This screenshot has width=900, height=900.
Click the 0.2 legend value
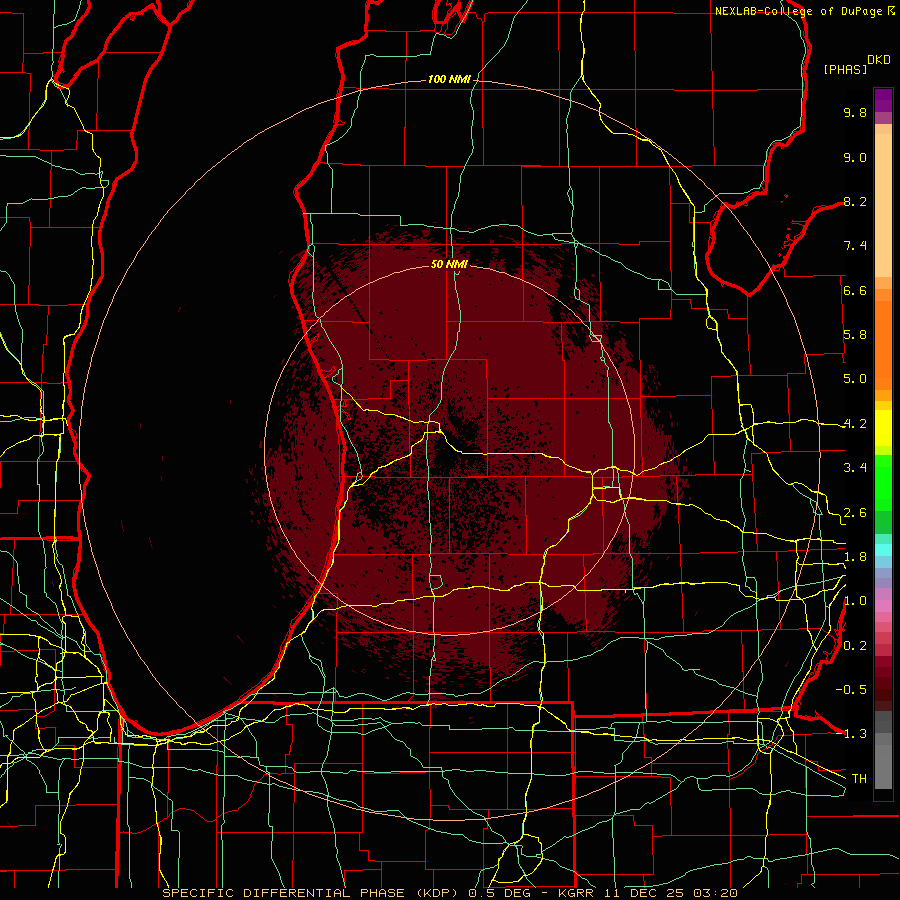(x=855, y=646)
